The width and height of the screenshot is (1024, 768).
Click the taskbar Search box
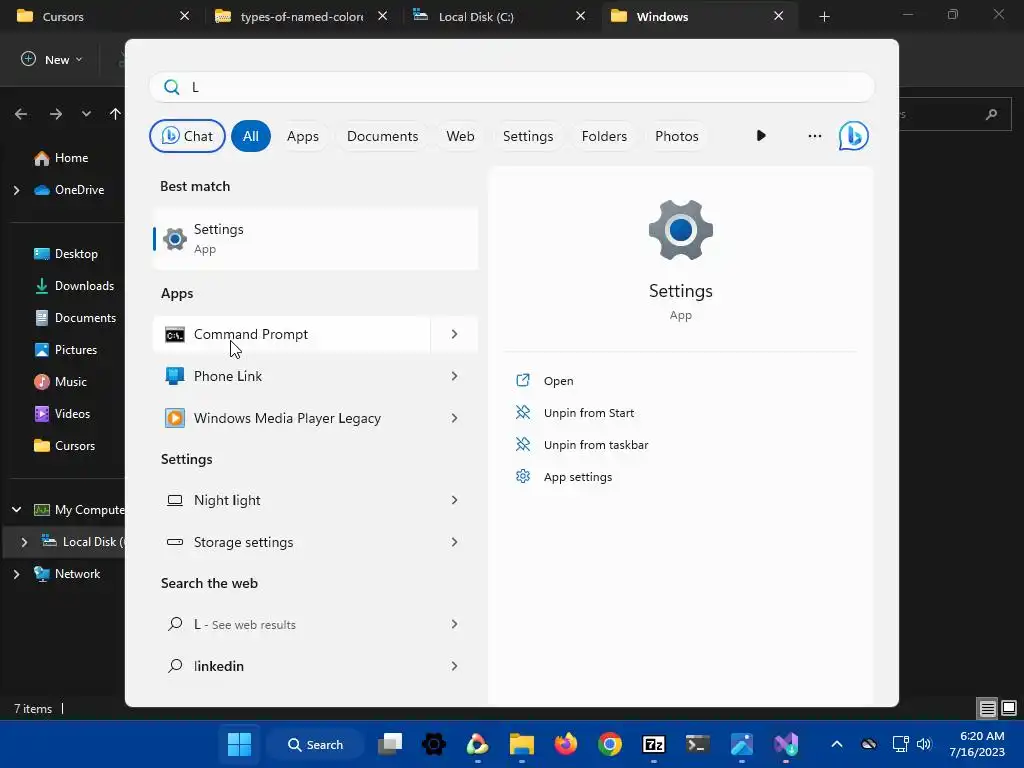315,744
